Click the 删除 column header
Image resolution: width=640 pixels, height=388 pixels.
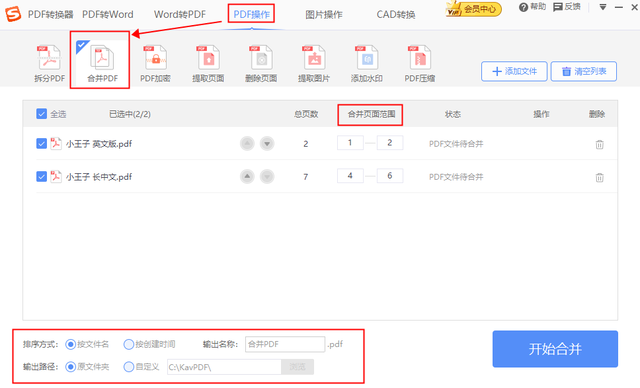[597, 114]
